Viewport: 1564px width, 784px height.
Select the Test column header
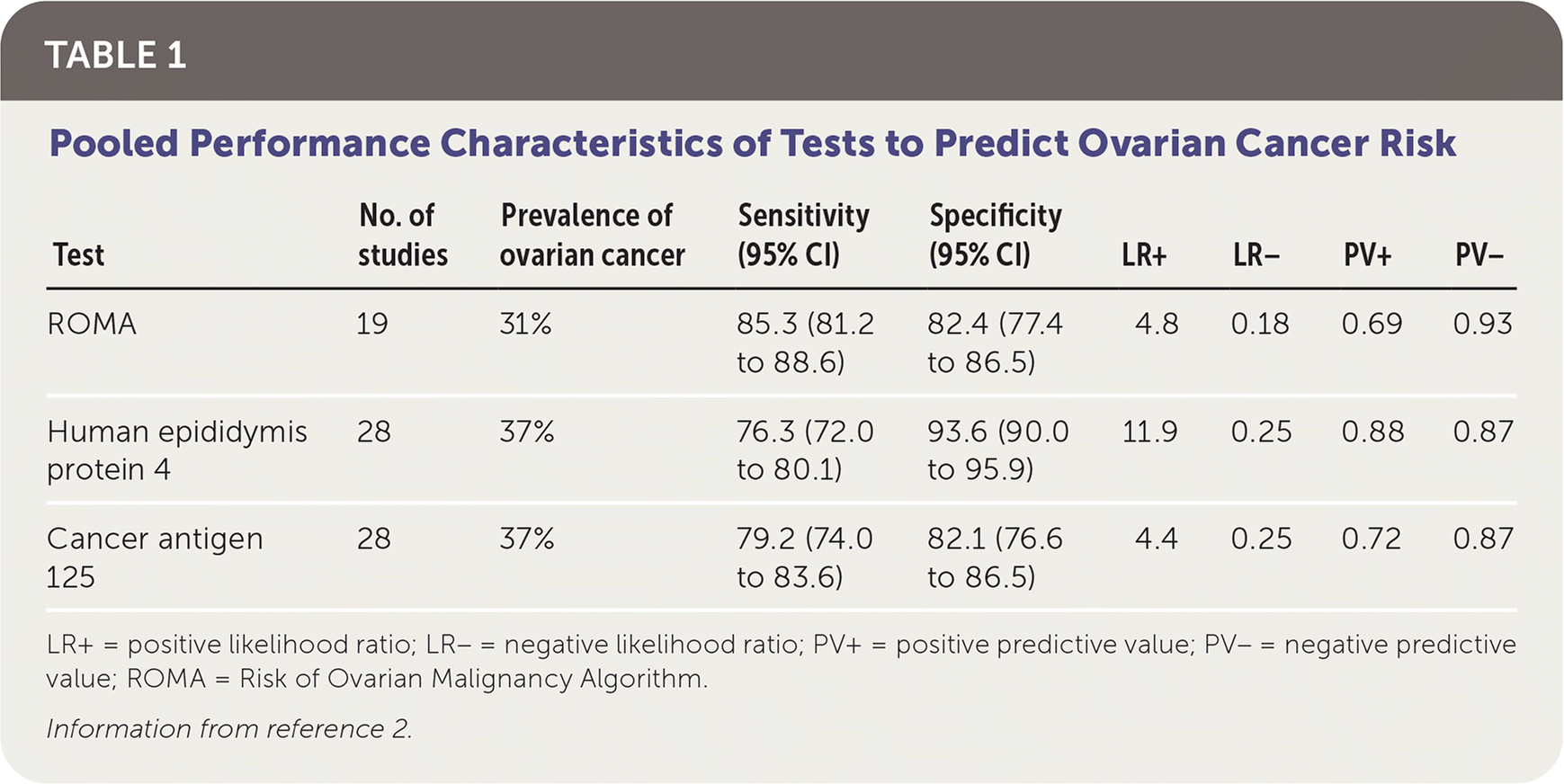click(78, 255)
